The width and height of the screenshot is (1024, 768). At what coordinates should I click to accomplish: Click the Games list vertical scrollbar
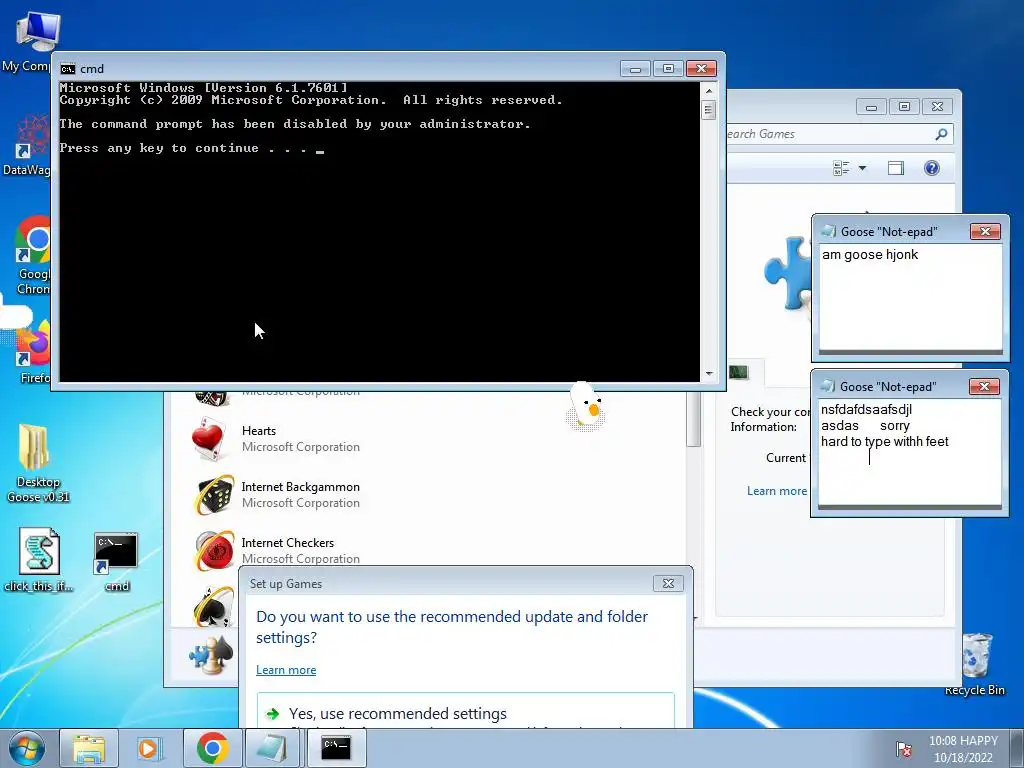(x=693, y=418)
